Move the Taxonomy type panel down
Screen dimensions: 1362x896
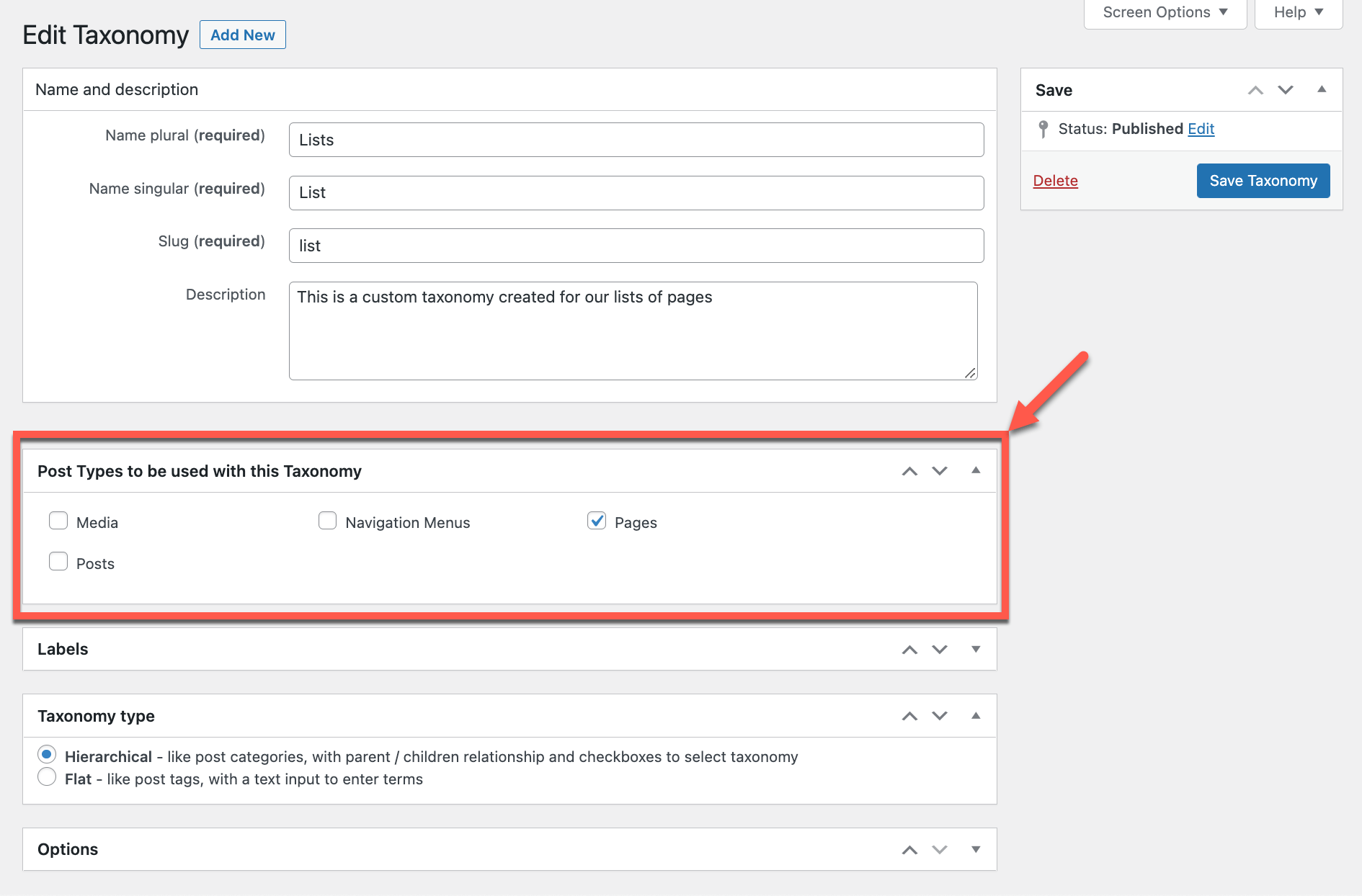tap(940, 716)
